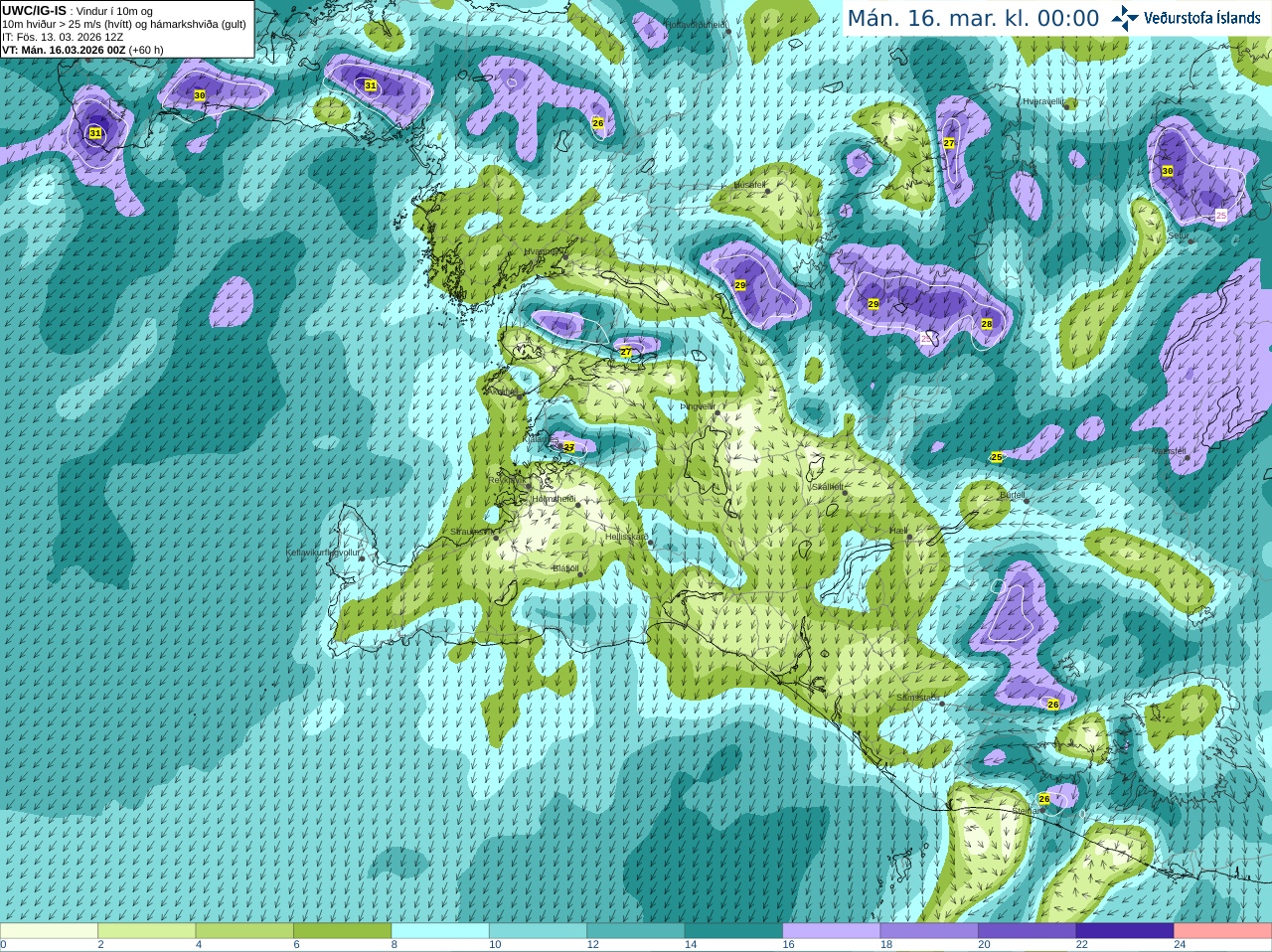Click the yellow 27 label near Hveravellir
The height and width of the screenshot is (952, 1272).
coord(949,143)
